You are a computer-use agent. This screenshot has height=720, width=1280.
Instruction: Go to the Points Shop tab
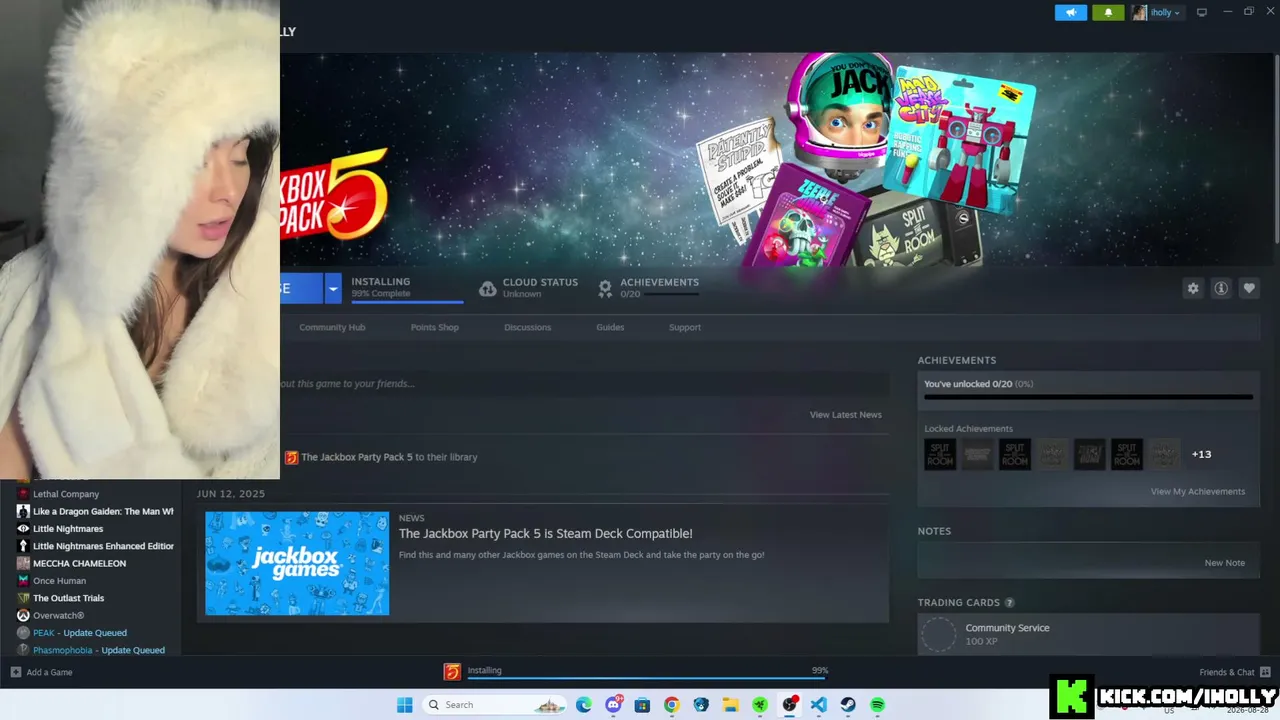(434, 327)
